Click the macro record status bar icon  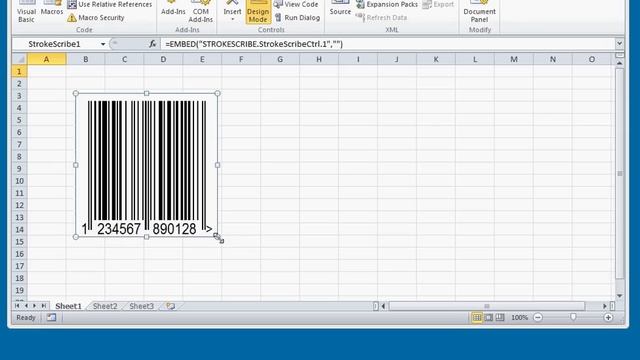51,317
